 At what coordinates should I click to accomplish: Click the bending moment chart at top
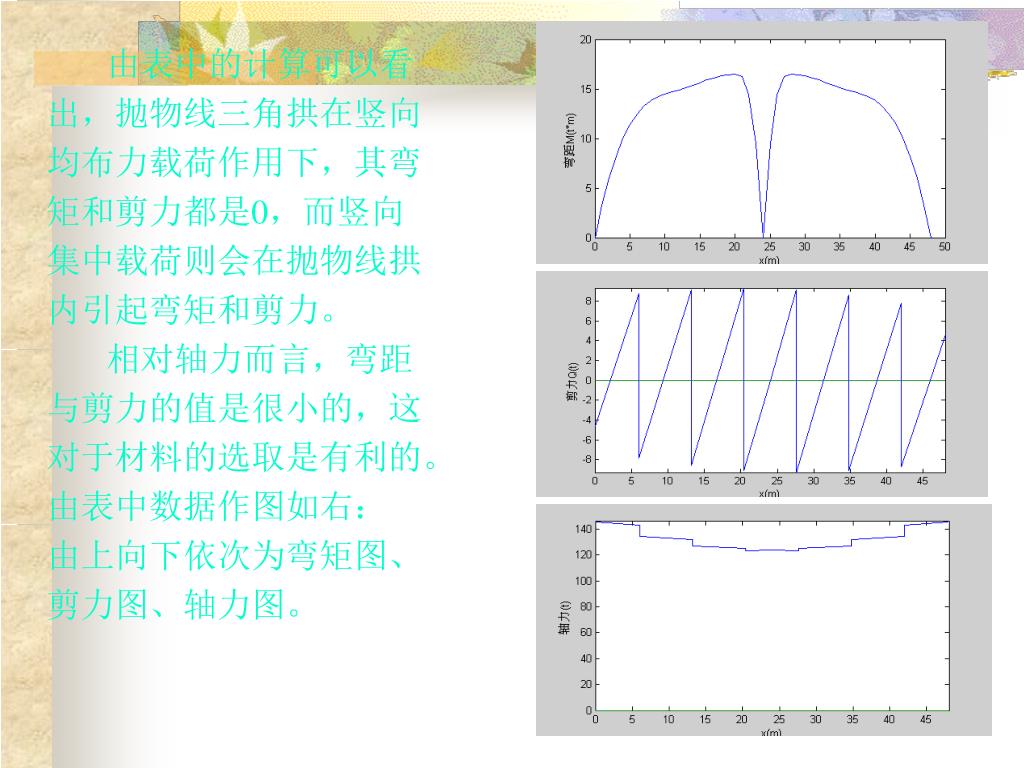[761, 142]
